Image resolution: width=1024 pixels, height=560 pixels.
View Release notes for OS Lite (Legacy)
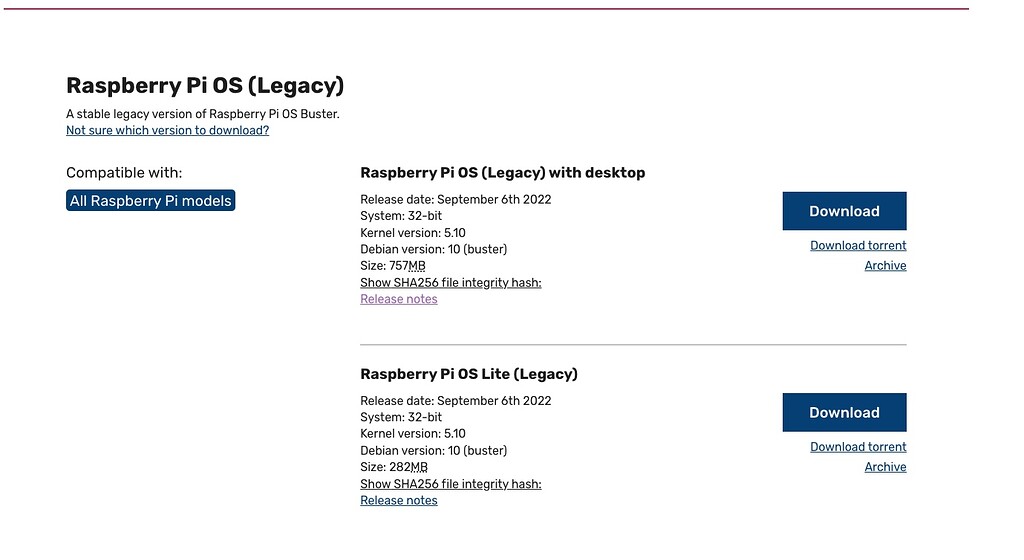[x=399, y=500]
